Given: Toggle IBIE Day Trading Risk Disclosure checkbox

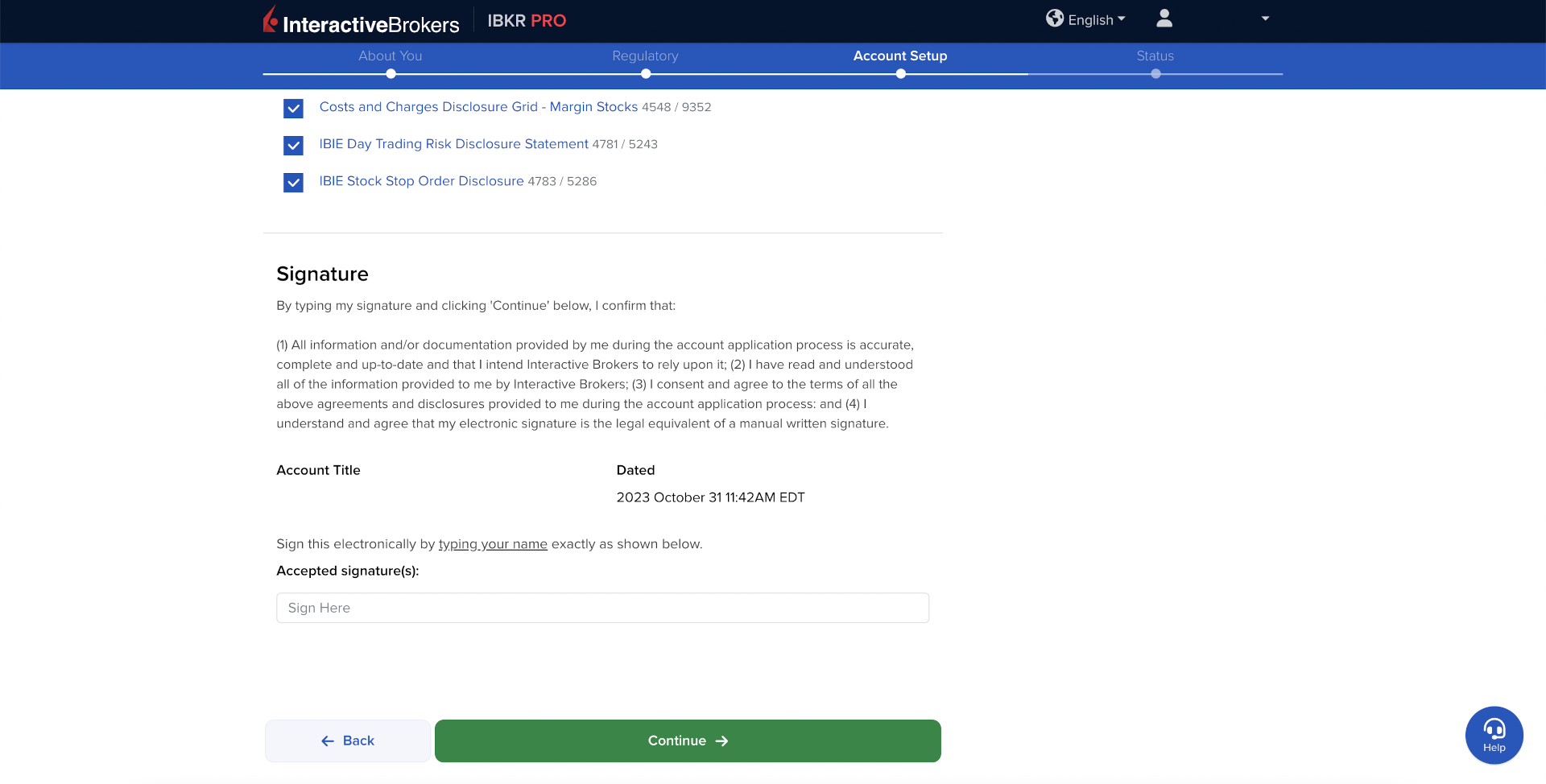Looking at the screenshot, I should point(293,145).
